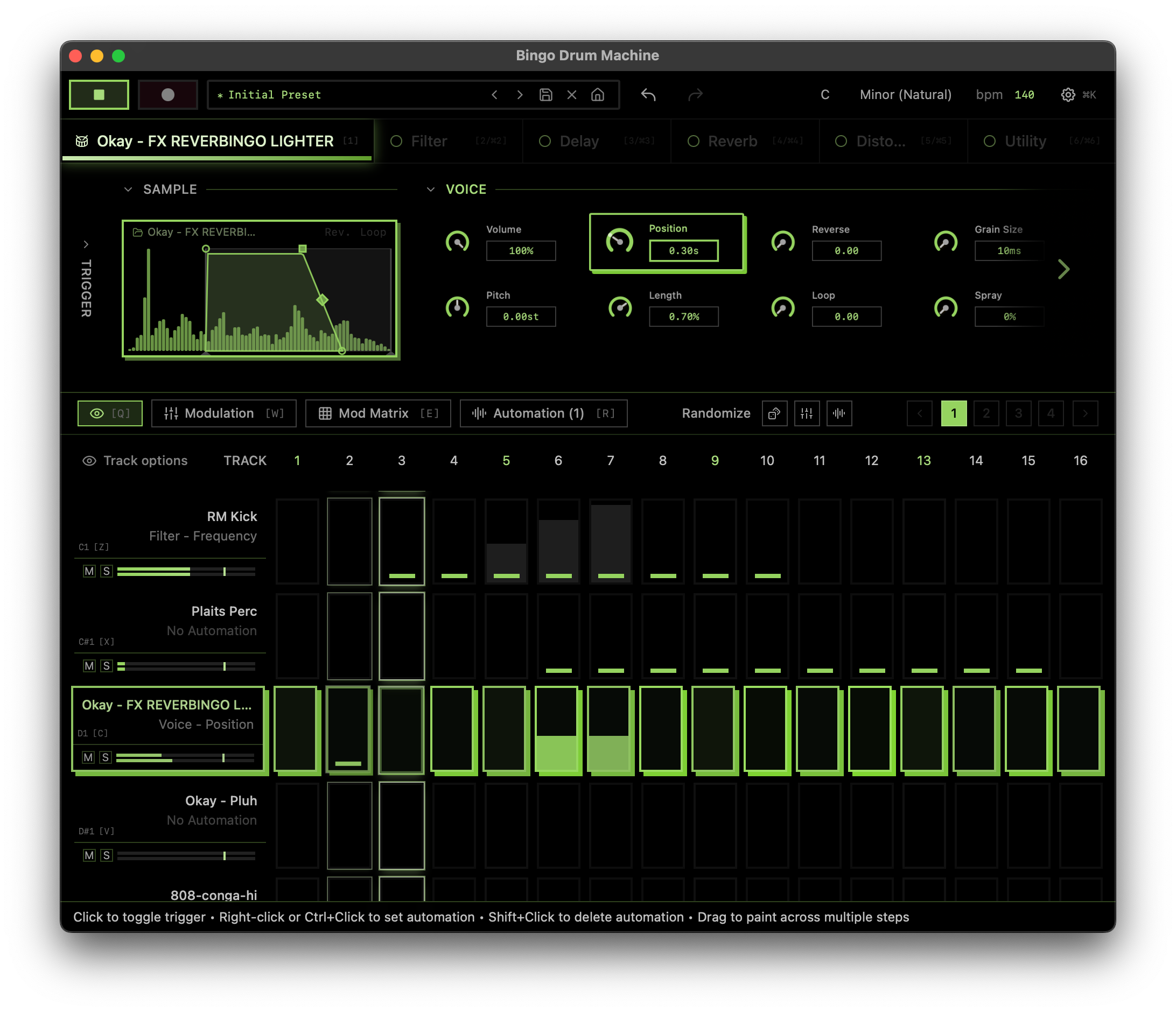Enable the Filter effect toggle
Viewport: 1176px width, 1012px height.
(396, 141)
